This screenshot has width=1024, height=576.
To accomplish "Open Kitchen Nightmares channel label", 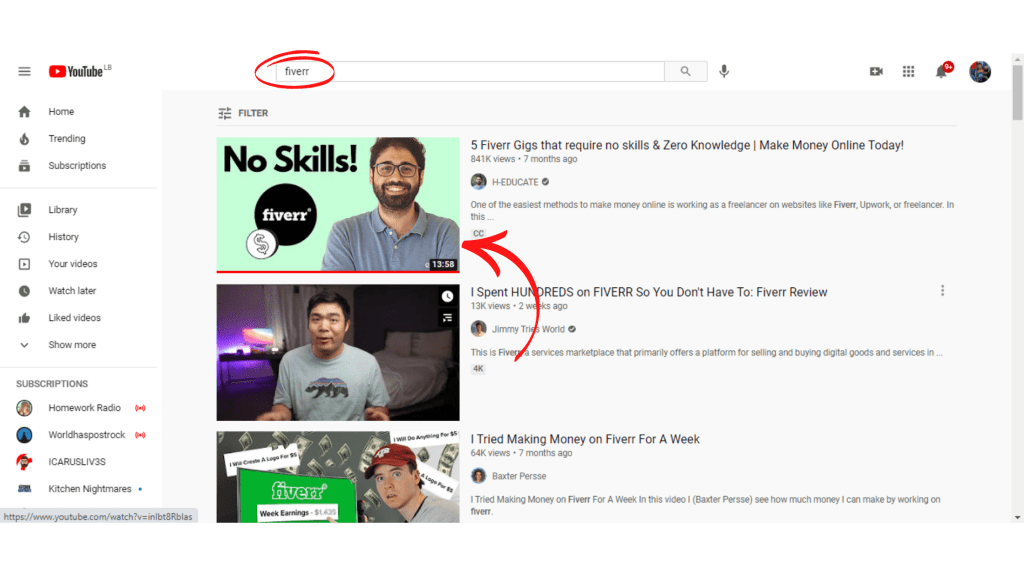I will [89, 488].
